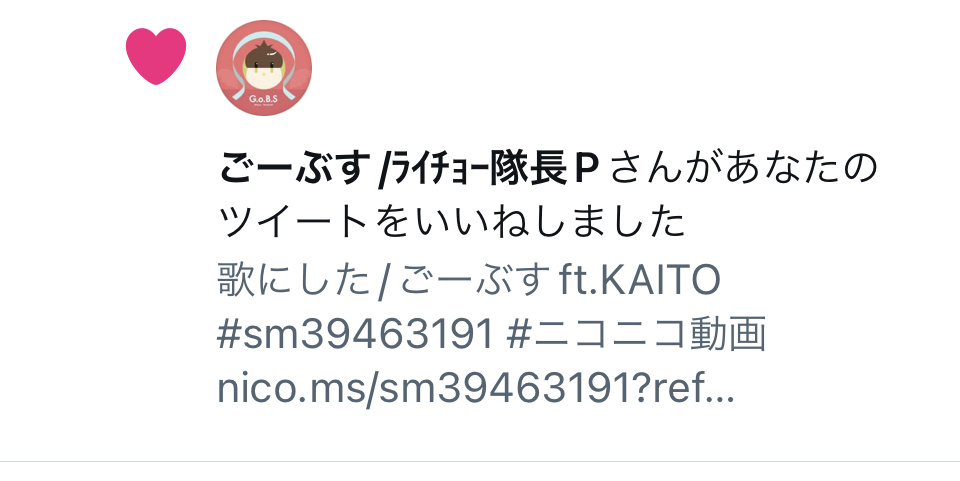Open the liked tweet 歌にした text
Image resolution: width=960 pixels, height=481 pixels.
point(294,280)
